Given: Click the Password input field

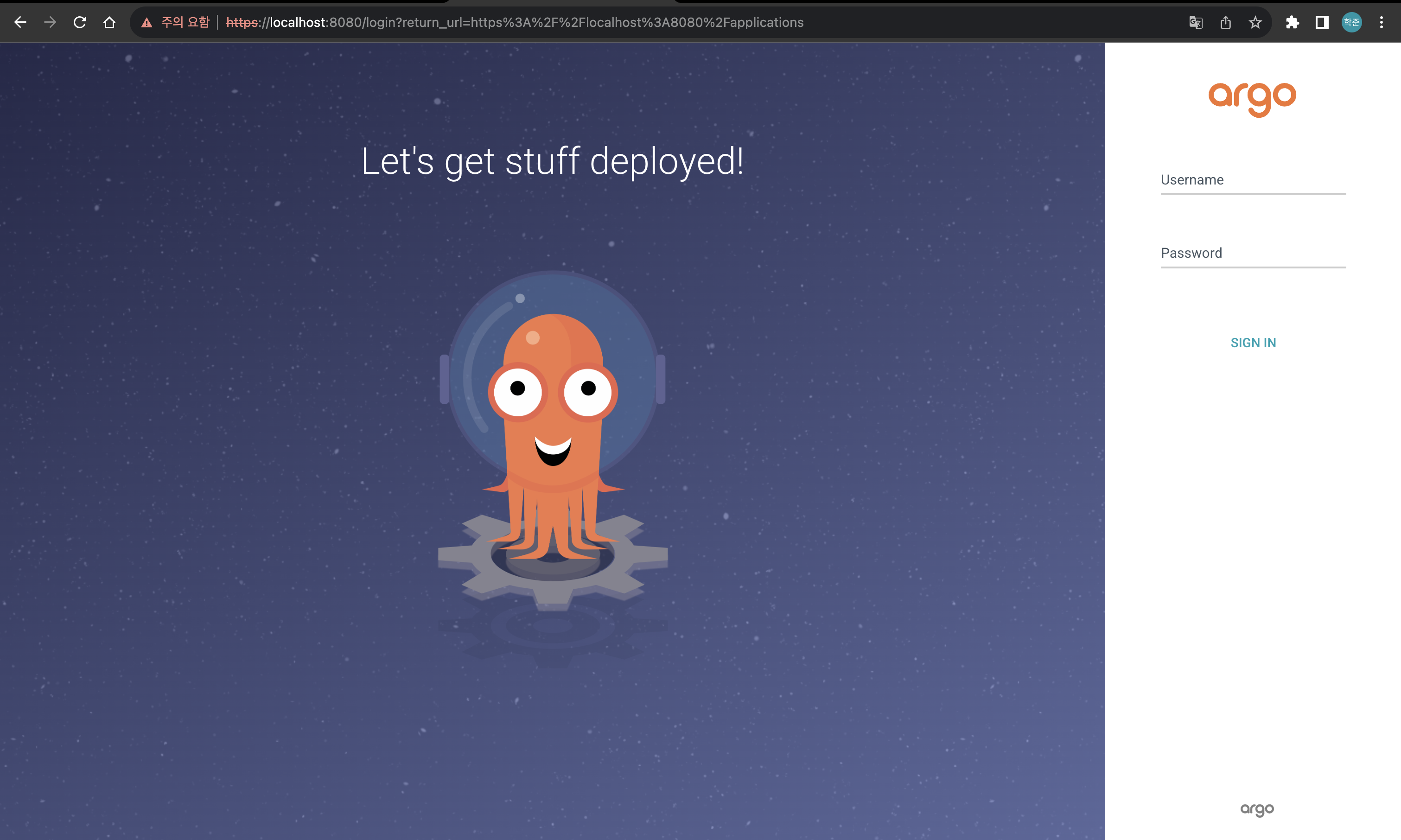Looking at the screenshot, I should click(1253, 254).
